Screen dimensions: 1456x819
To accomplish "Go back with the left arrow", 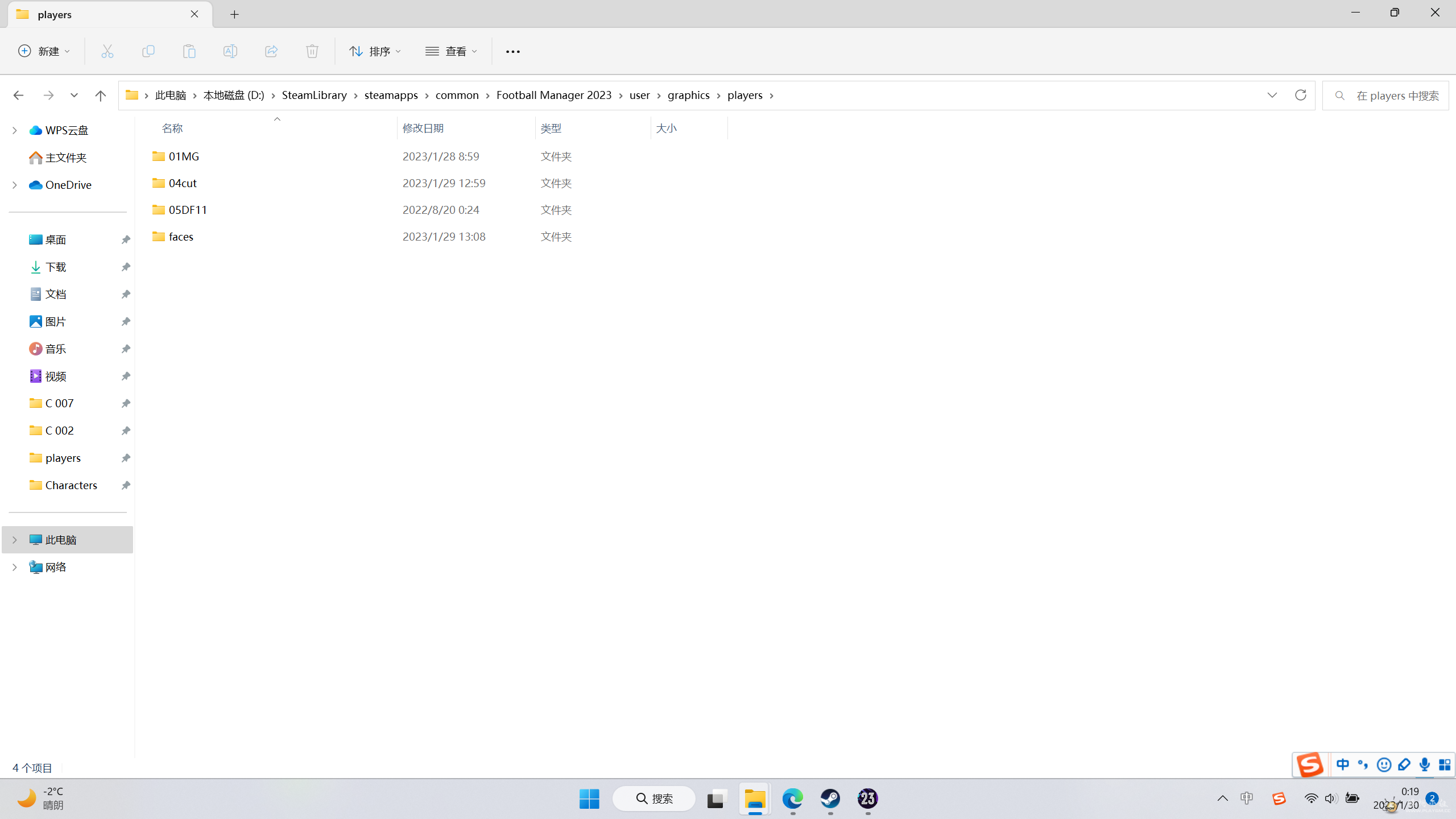I will click(18, 96).
